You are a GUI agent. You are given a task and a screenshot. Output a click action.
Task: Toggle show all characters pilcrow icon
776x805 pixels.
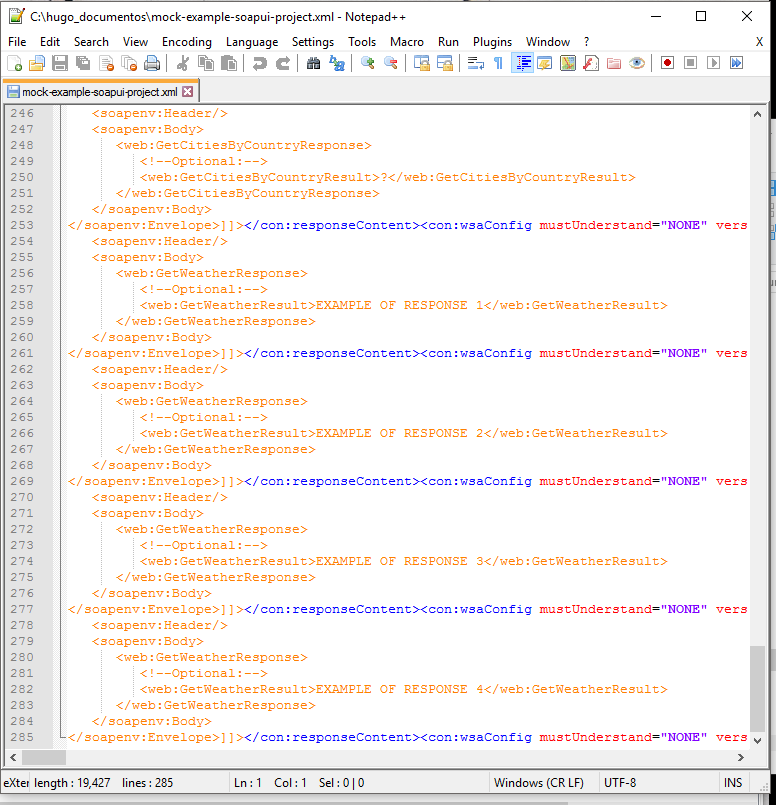pyautogui.click(x=498, y=63)
